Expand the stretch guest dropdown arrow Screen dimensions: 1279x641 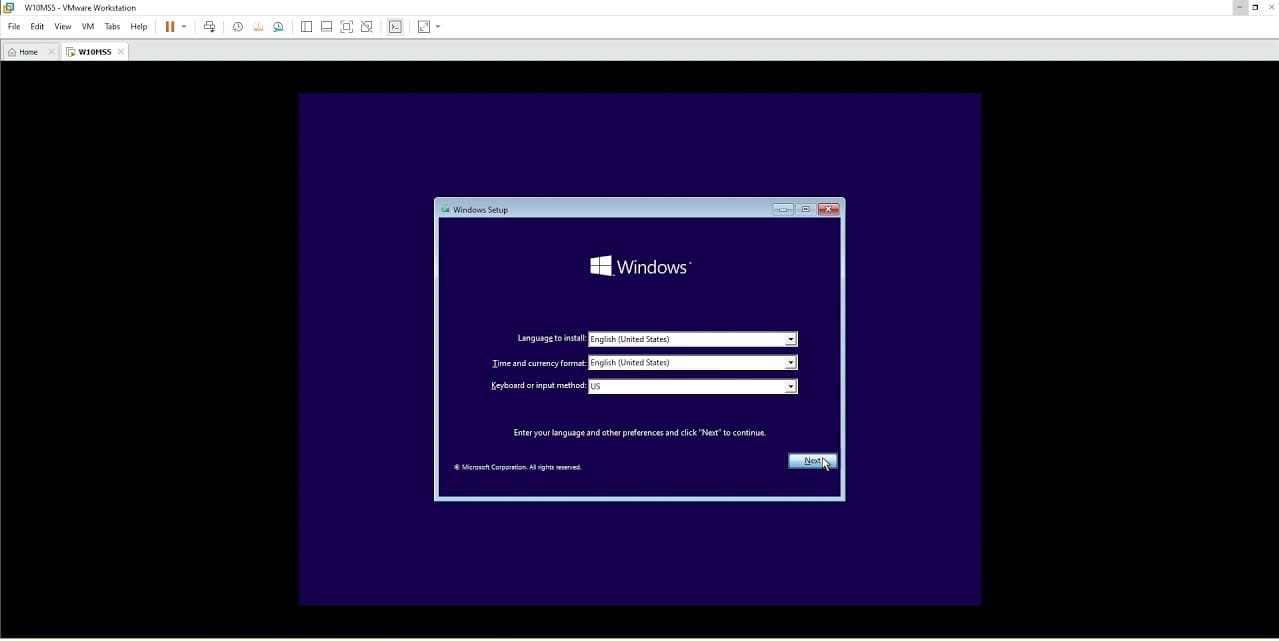438,27
